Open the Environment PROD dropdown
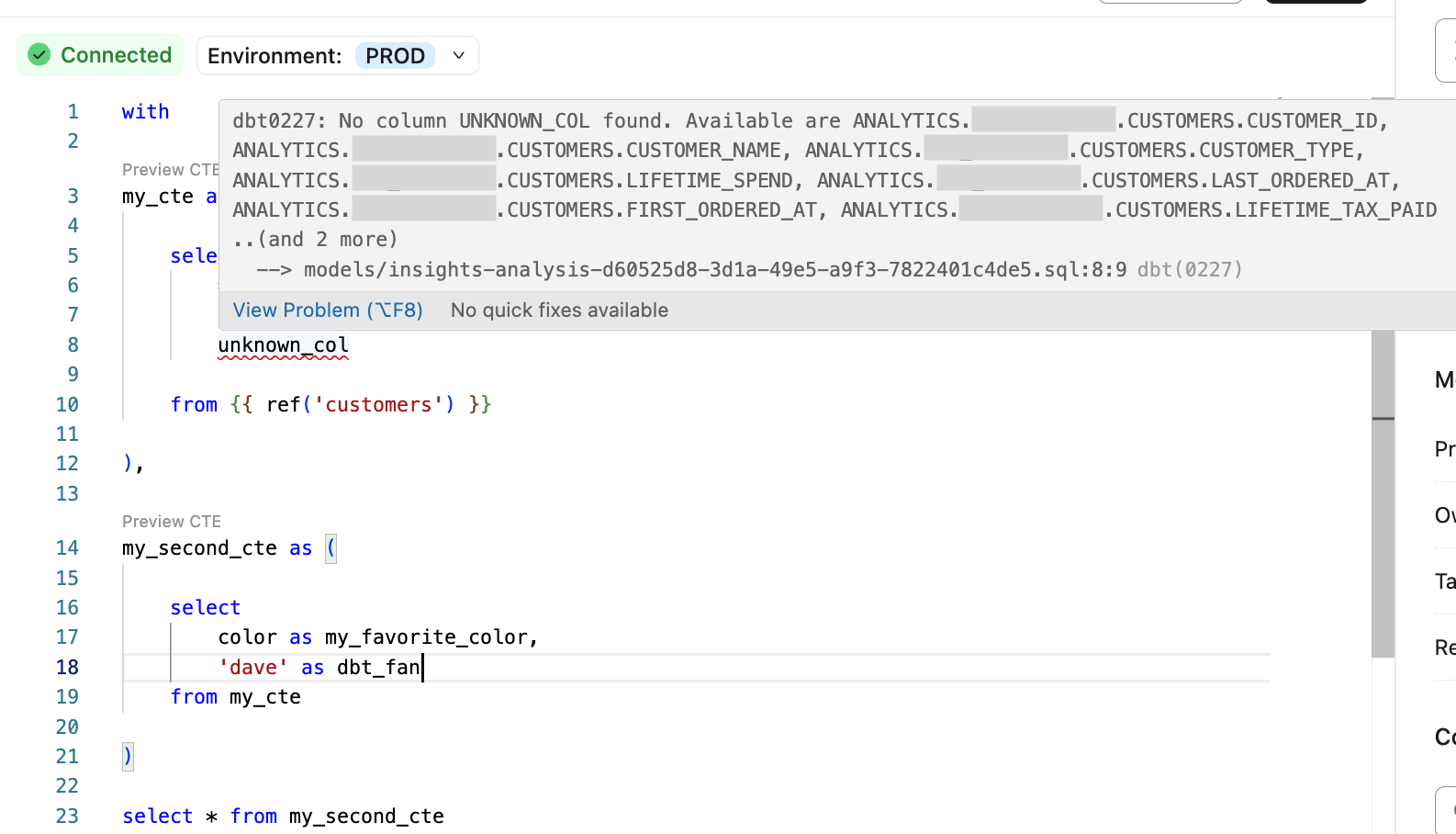1456x834 pixels. pyautogui.click(x=395, y=56)
